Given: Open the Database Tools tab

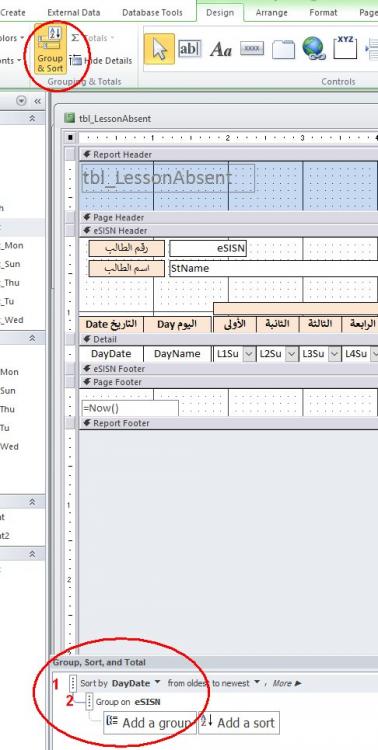Looking at the screenshot, I should [x=152, y=12].
